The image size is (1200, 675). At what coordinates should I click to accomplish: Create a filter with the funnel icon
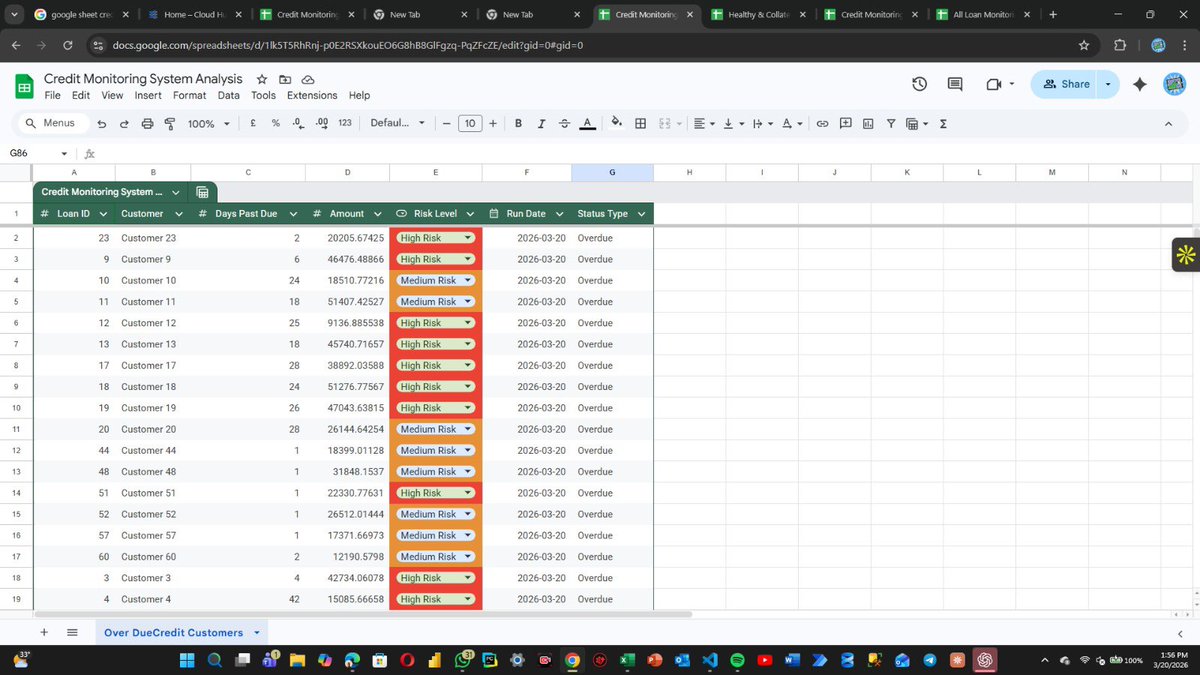890,123
